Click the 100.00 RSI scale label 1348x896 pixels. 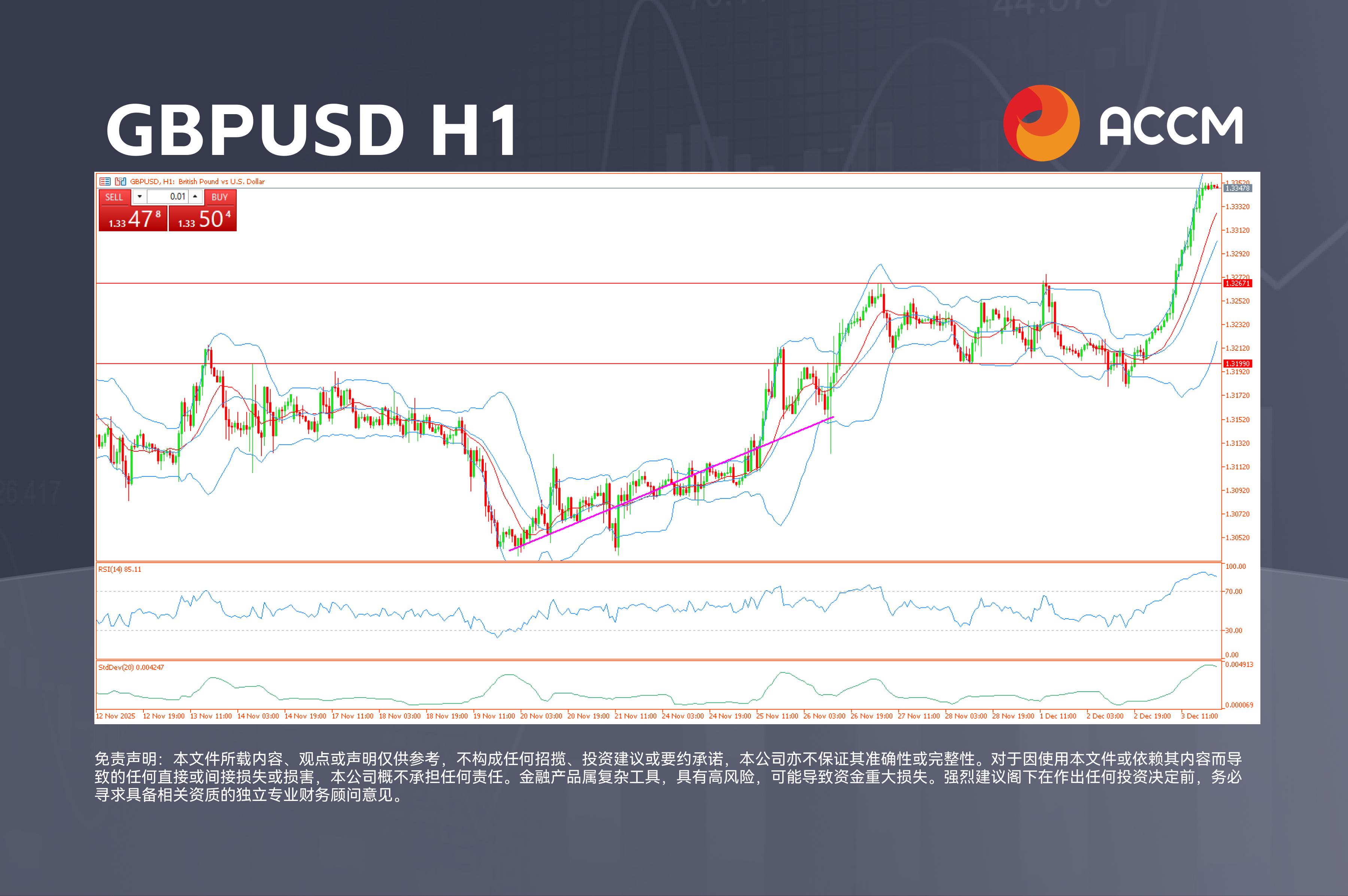click(1235, 566)
